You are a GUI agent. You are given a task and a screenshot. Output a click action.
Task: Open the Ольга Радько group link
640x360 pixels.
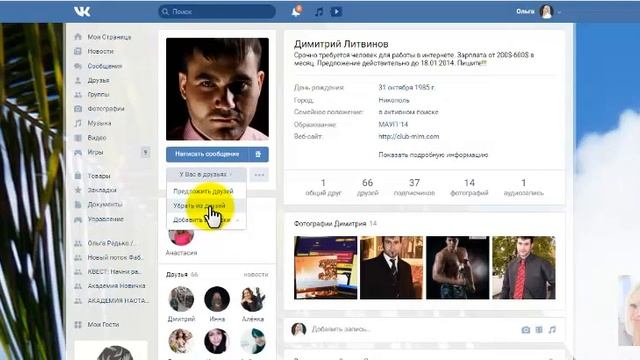click(x=111, y=243)
